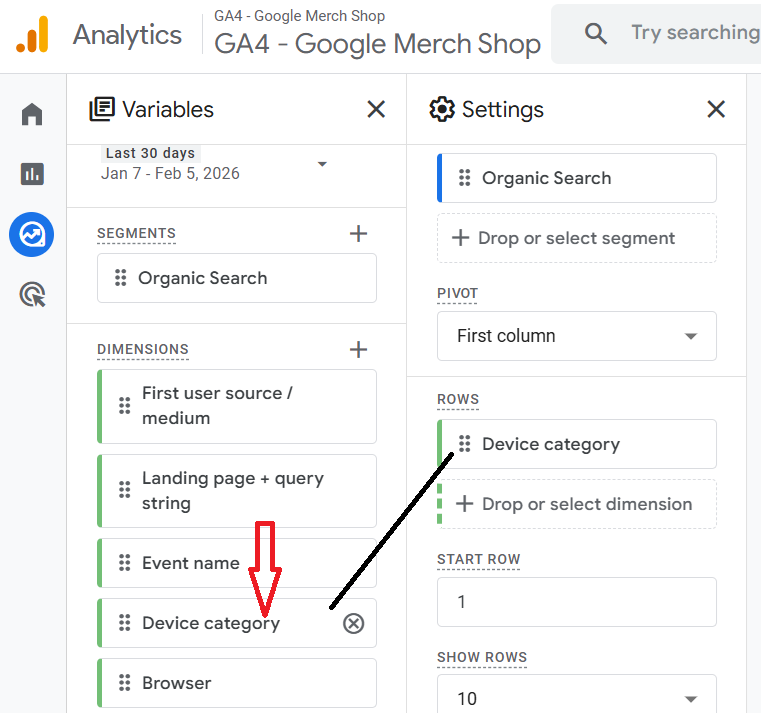Open the Show Rows dropdown set to 10
Screen dimensions: 761x713
tap(576, 698)
